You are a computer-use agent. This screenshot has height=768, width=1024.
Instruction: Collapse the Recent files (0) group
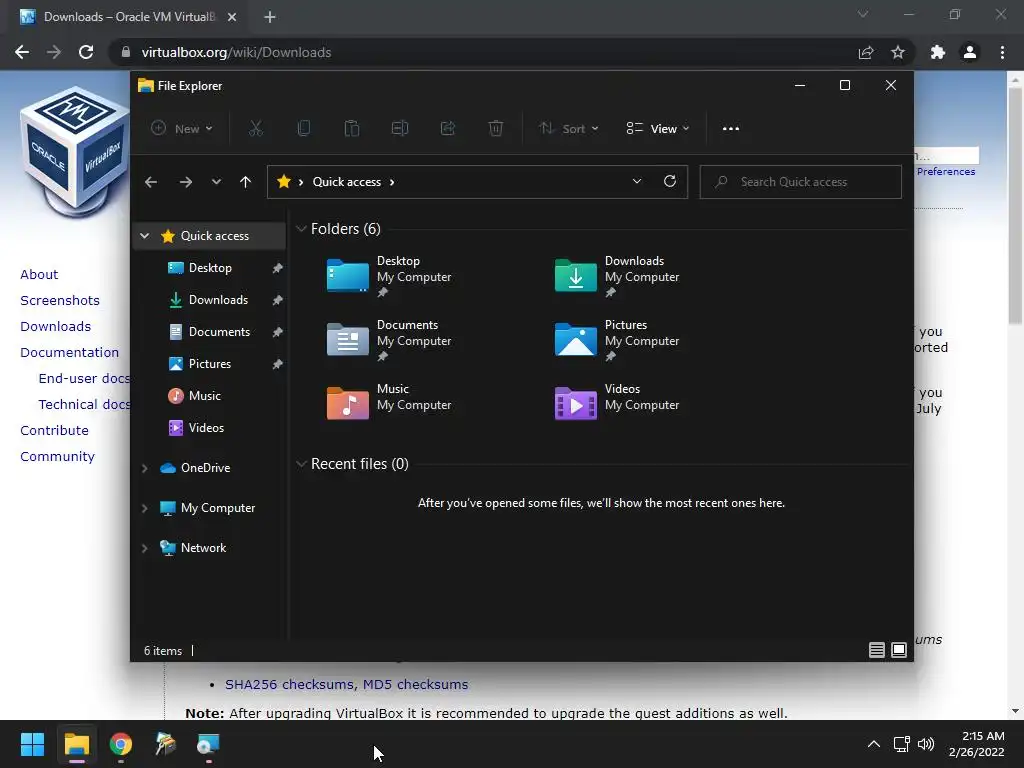(x=301, y=464)
